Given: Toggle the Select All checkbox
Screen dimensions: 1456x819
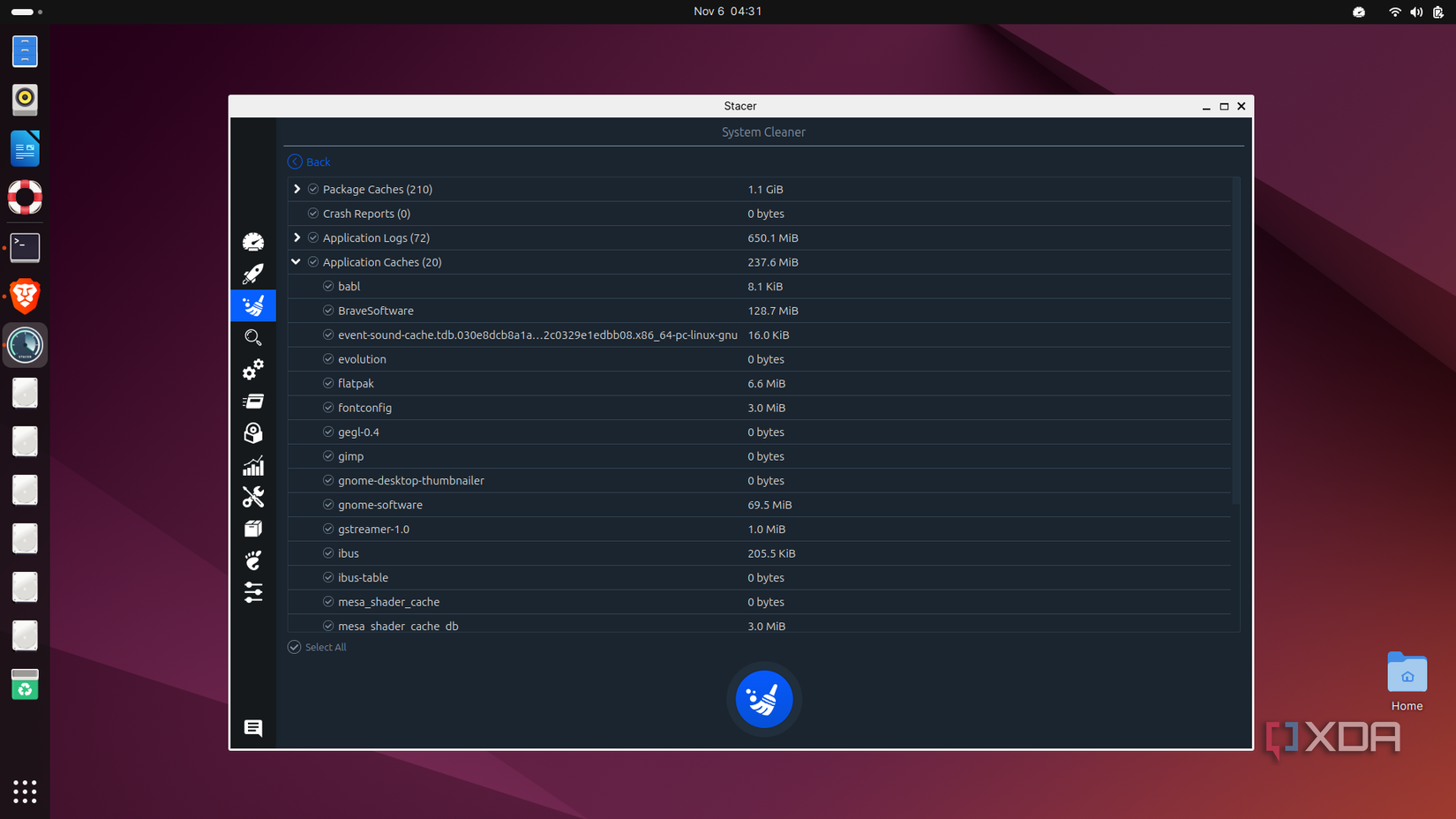Looking at the screenshot, I should click(x=294, y=647).
